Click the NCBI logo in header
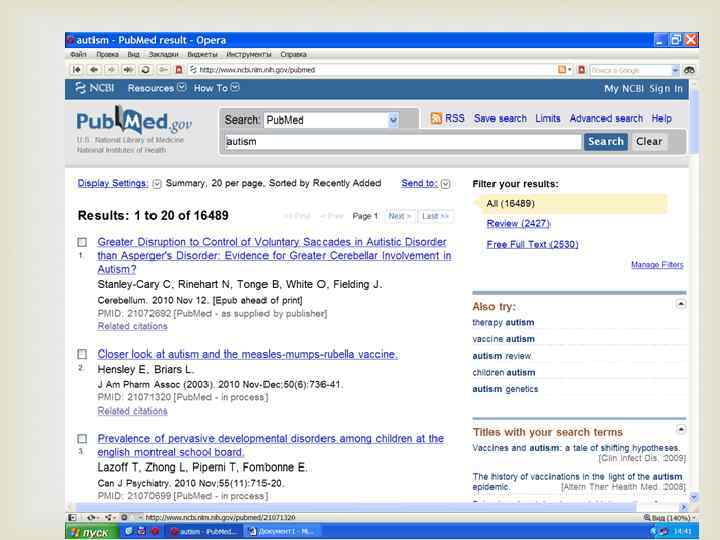 tap(95, 88)
